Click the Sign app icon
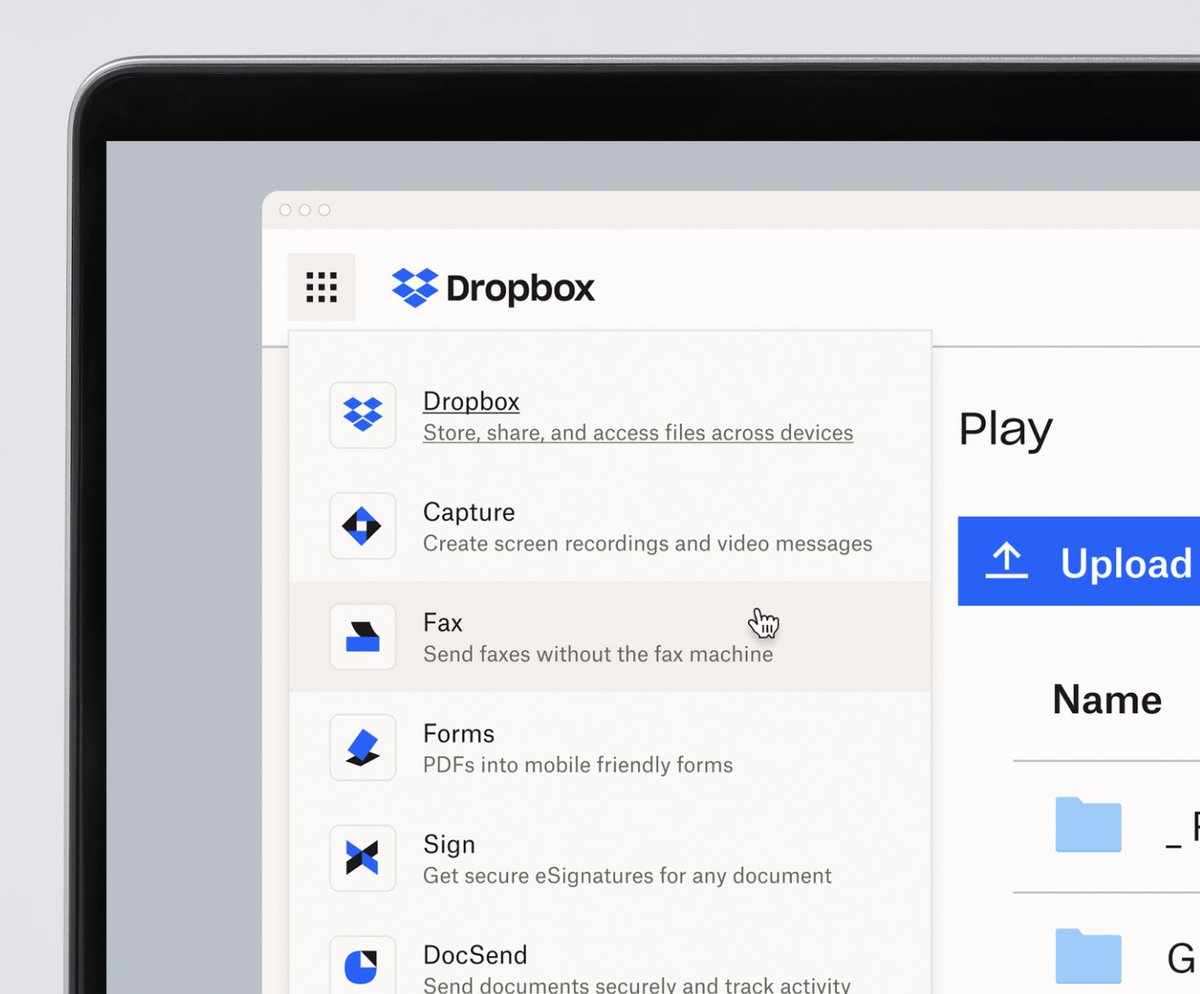Viewport: 1200px width, 994px height. pos(363,858)
